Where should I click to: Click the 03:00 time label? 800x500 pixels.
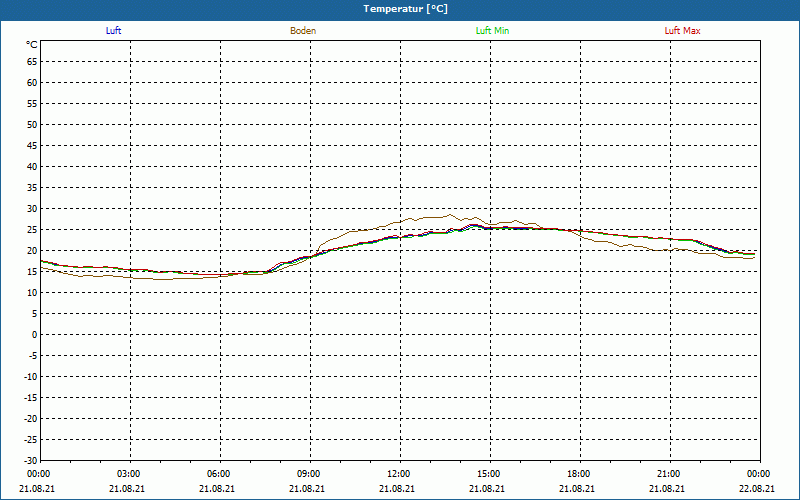click(x=130, y=474)
